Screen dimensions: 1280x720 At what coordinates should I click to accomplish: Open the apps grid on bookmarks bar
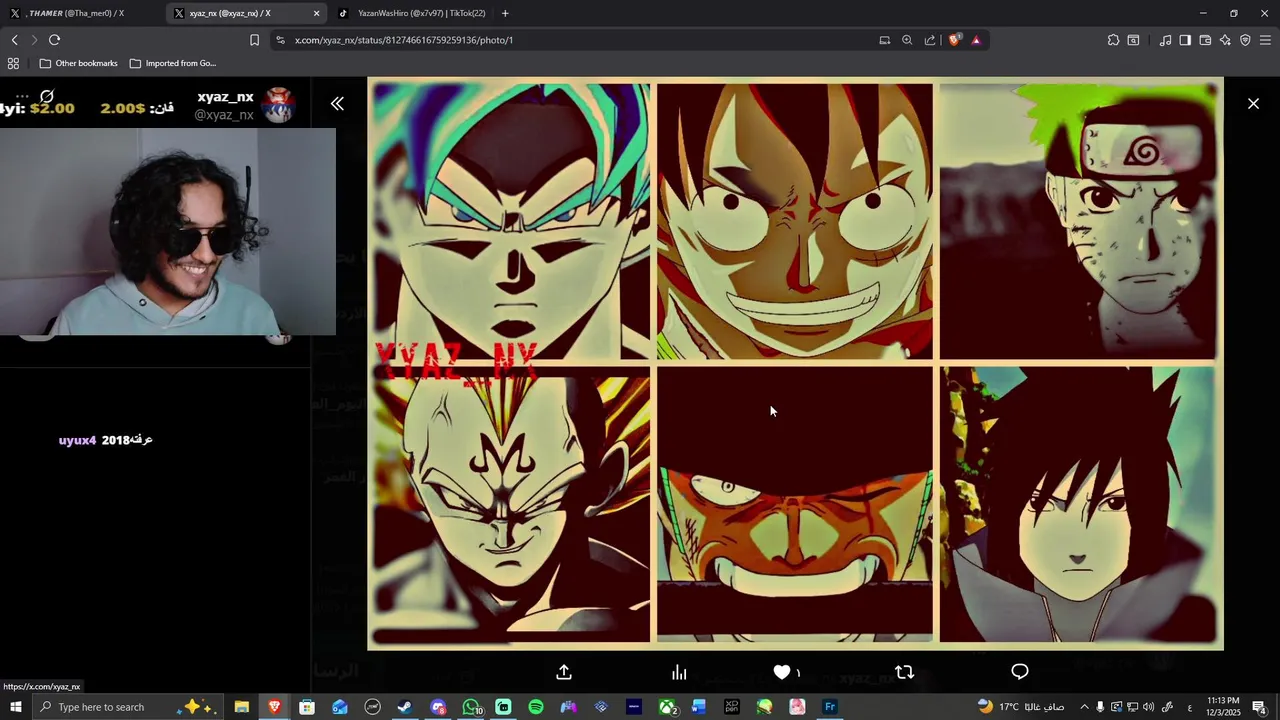[x=13, y=63]
